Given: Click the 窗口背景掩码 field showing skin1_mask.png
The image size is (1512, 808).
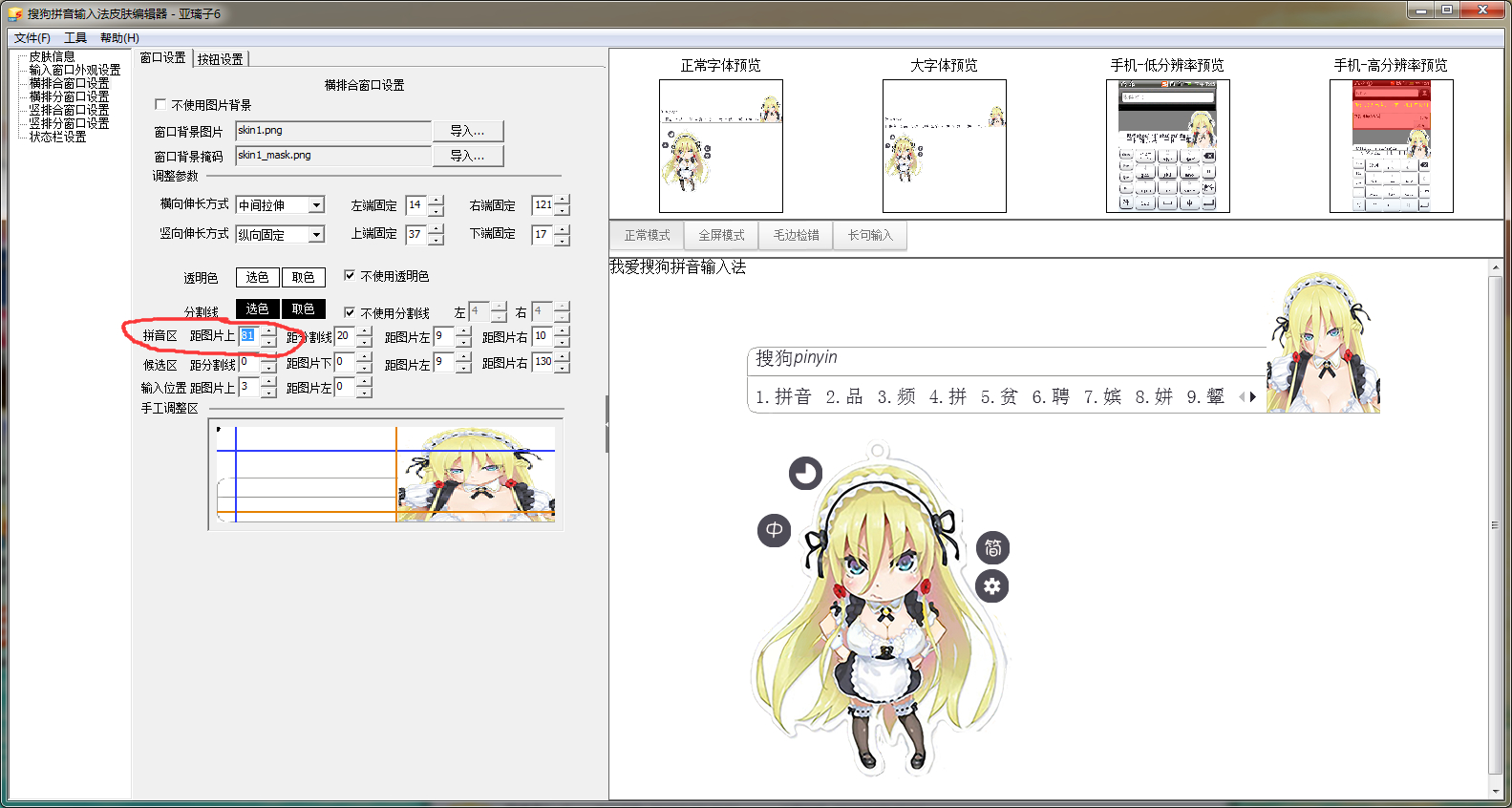Looking at the screenshot, I should [x=333, y=156].
